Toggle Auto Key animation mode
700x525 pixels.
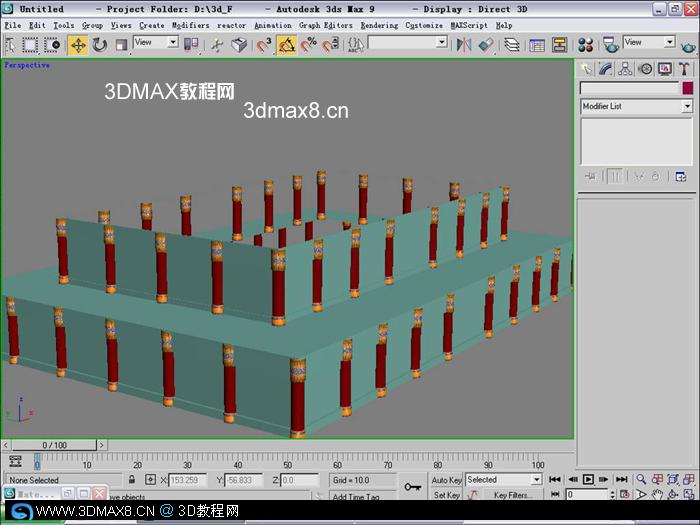446,480
